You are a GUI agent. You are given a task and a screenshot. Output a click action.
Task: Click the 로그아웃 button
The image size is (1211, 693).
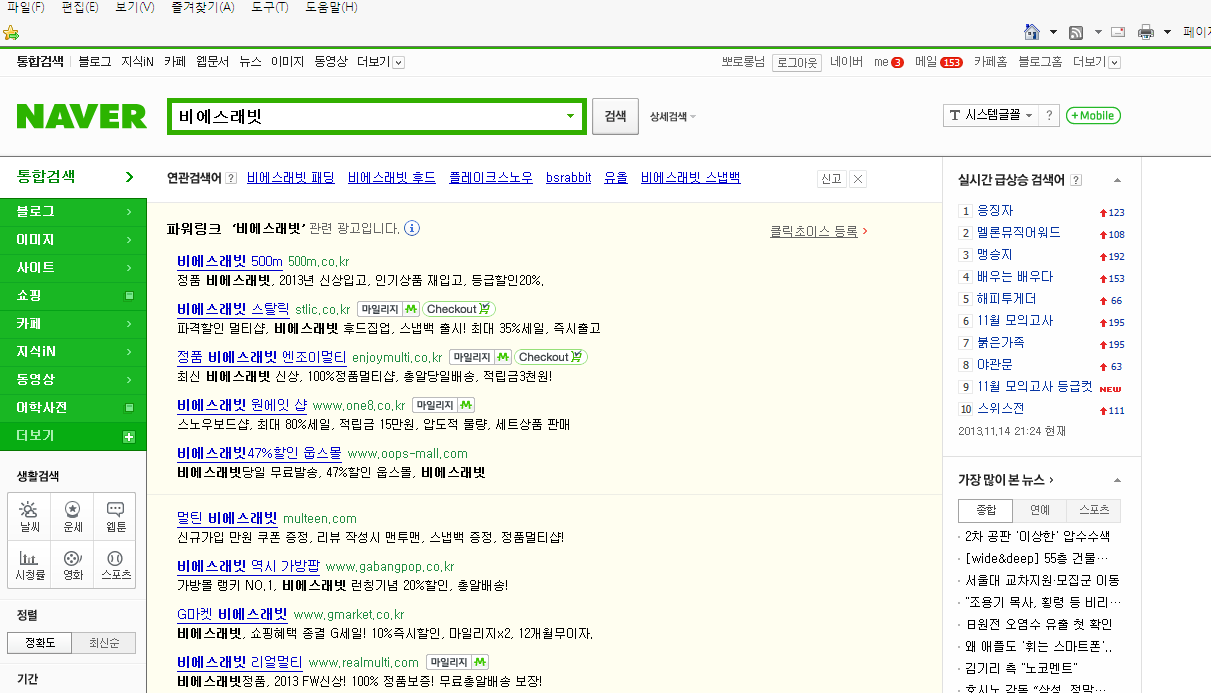tap(797, 62)
